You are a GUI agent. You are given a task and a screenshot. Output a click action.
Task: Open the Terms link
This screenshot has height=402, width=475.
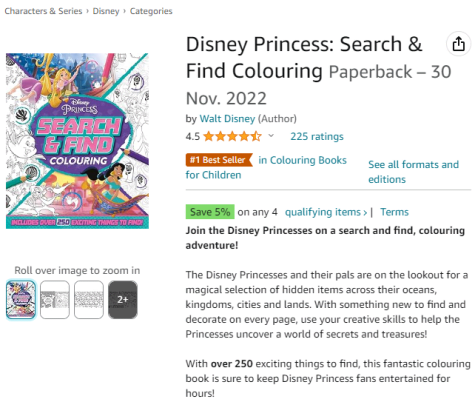click(x=394, y=212)
